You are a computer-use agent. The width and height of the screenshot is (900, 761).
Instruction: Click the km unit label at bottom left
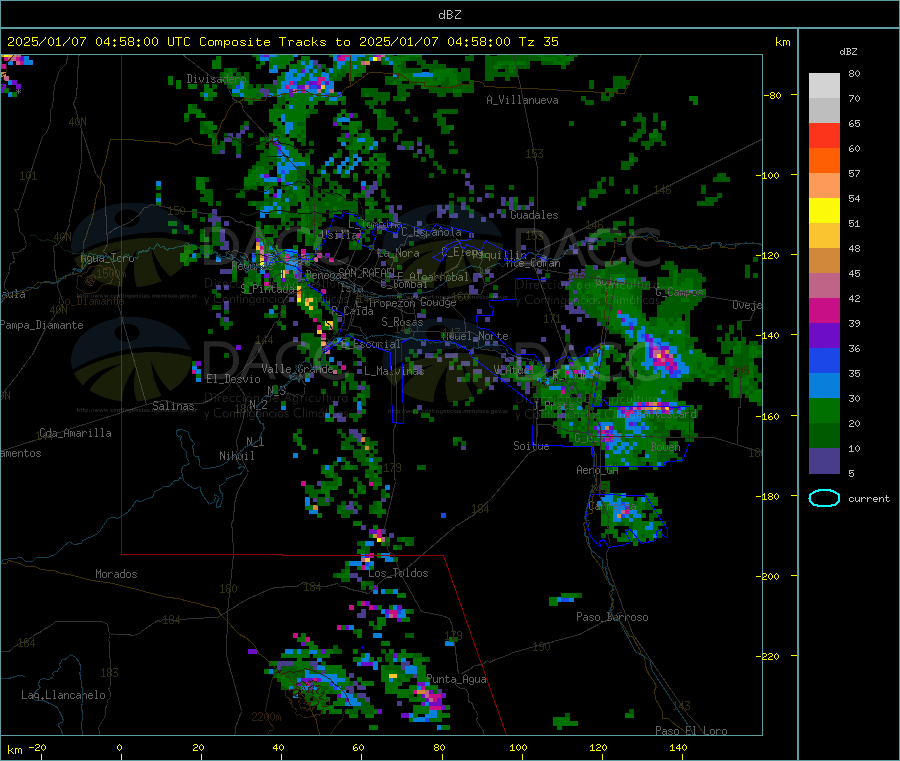(x=14, y=750)
